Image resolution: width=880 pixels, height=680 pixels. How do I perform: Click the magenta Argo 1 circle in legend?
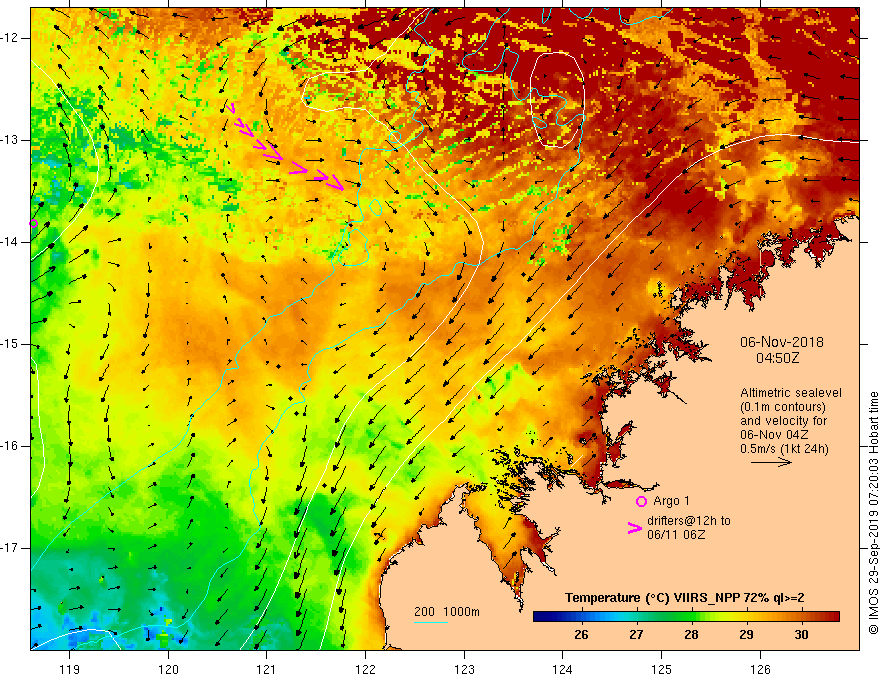point(641,502)
